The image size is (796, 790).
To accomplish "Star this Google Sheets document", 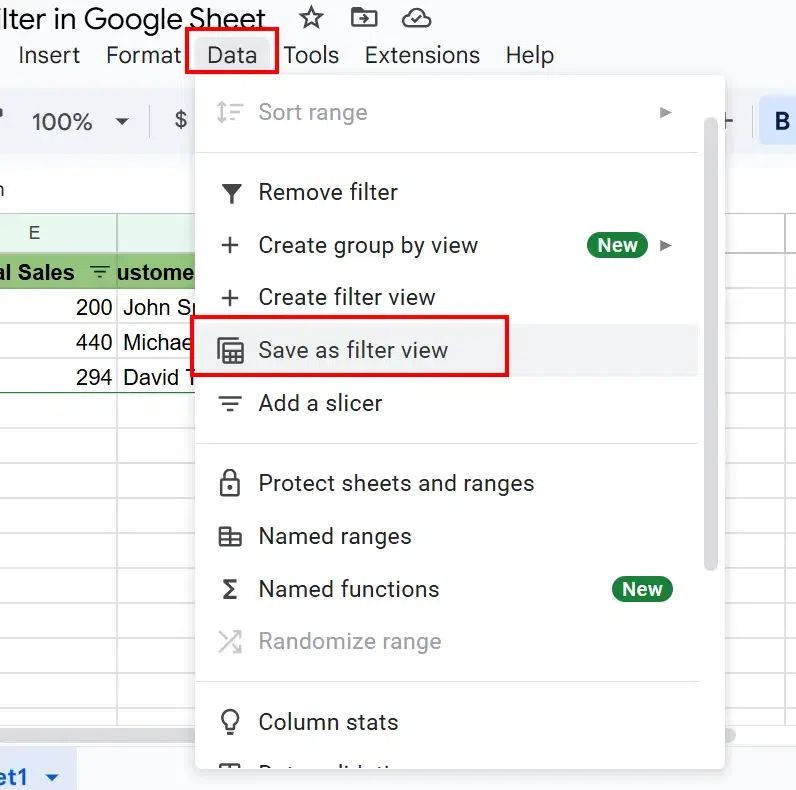I will (x=312, y=17).
